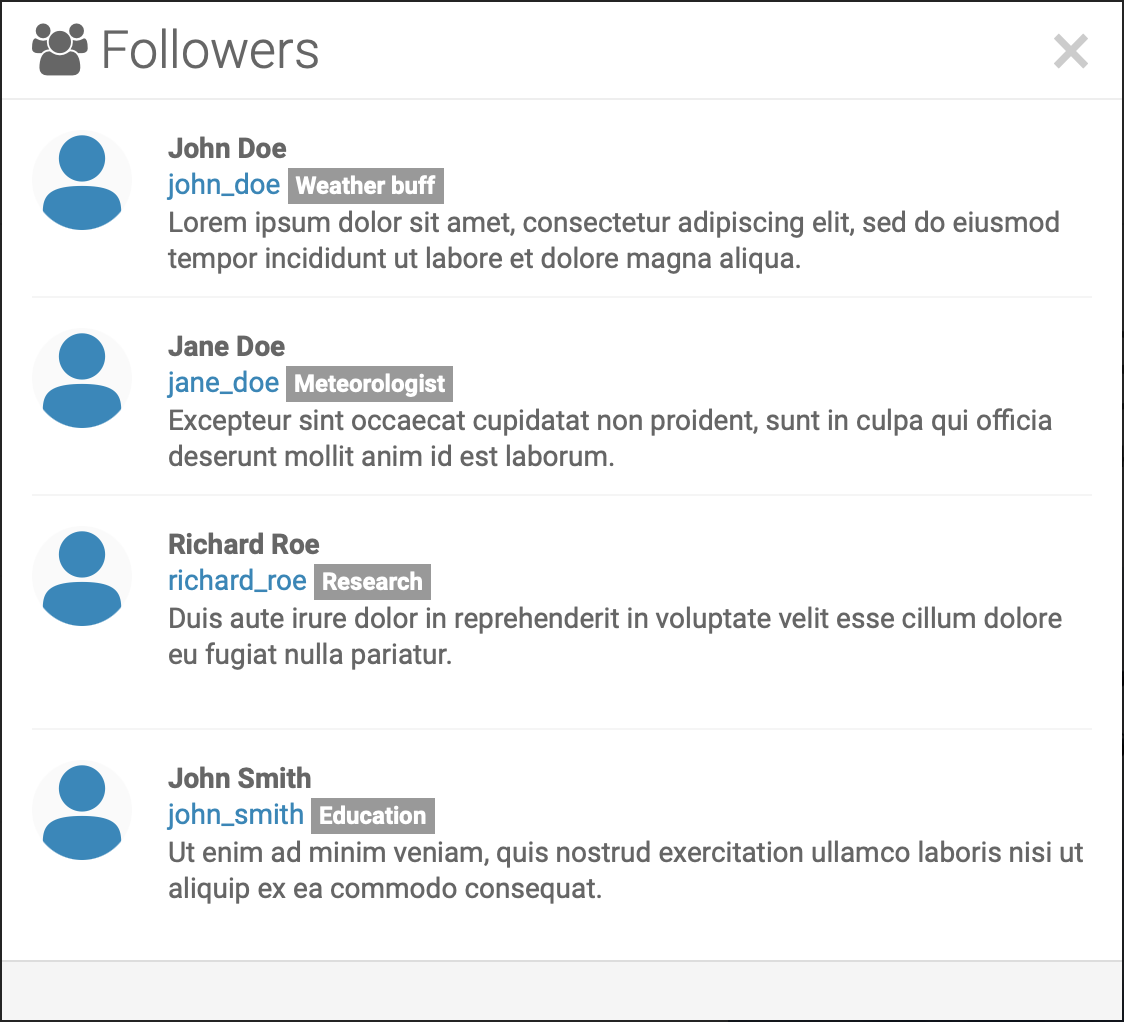Select the Education tag

point(373,816)
